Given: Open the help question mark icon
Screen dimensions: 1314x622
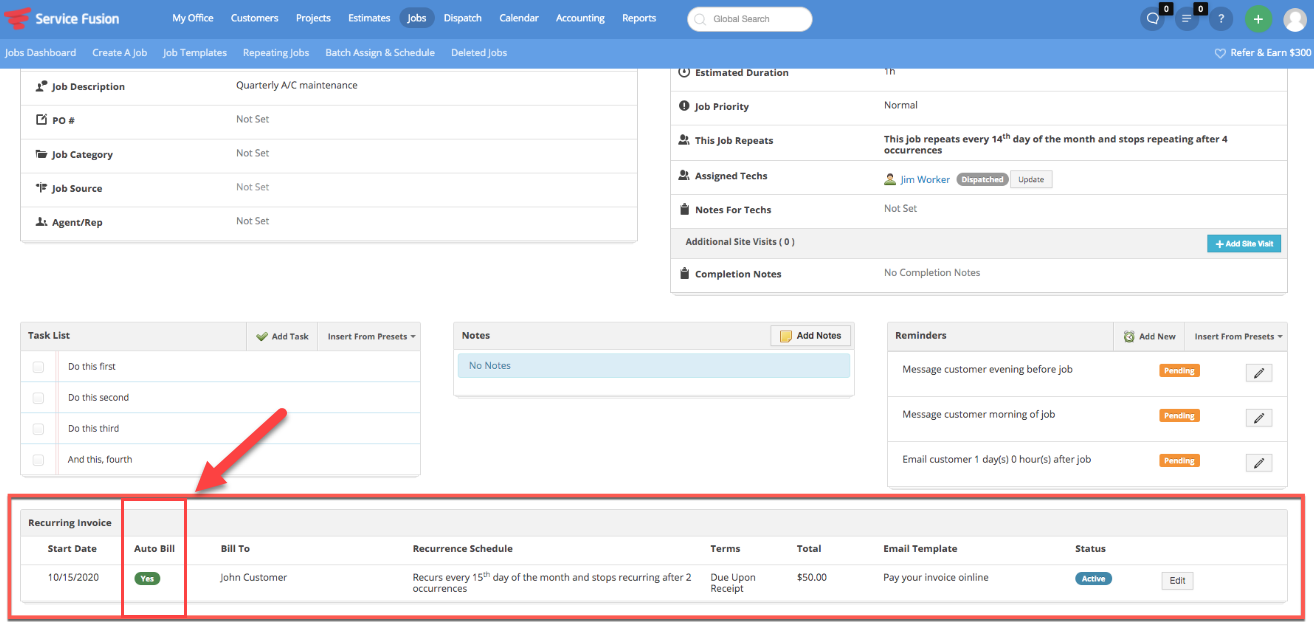Looking at the screenshot, I should click(x=1222, y=19).
